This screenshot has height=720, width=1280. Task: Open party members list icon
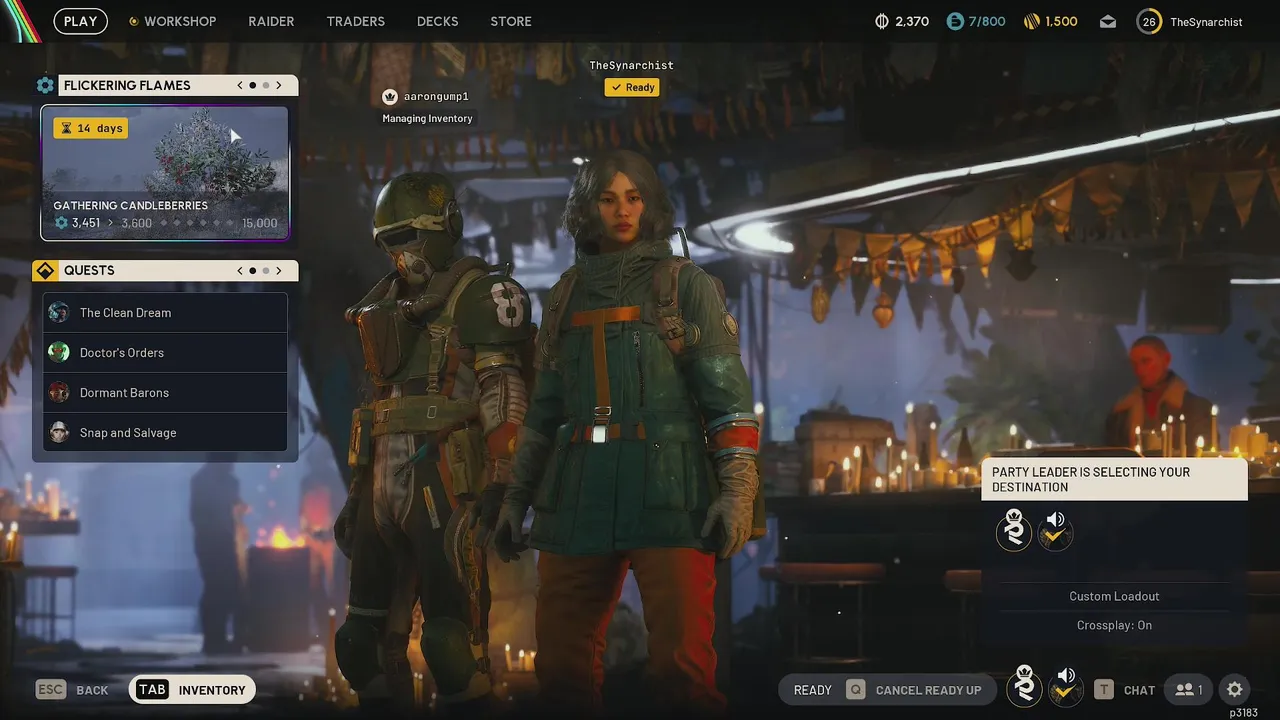1189,690
